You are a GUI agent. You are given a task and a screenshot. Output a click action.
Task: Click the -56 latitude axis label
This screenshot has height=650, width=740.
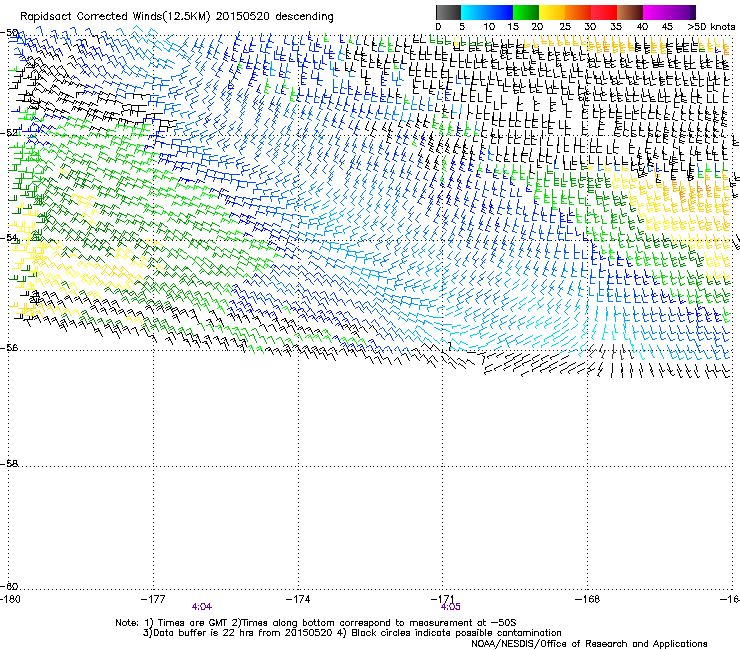tap(9, 347)
